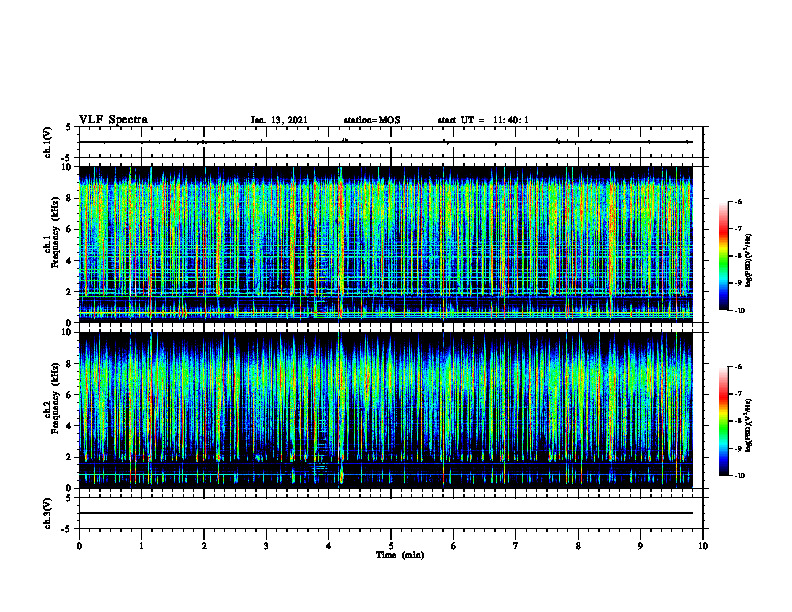Click time axis tick label "1"
Image resolution: width=792 pixels, height=612 pixels.
click(141, 546)
